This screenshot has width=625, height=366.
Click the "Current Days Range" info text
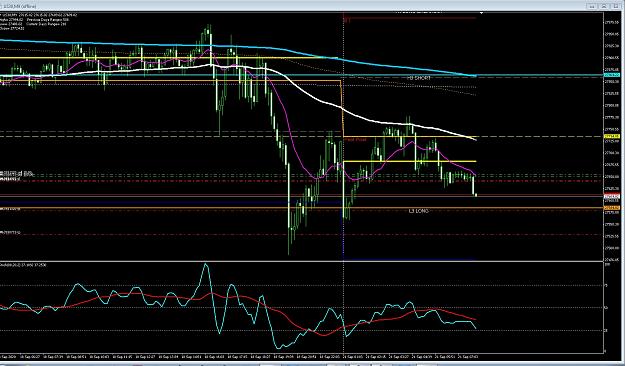click(x=46, y=24)
